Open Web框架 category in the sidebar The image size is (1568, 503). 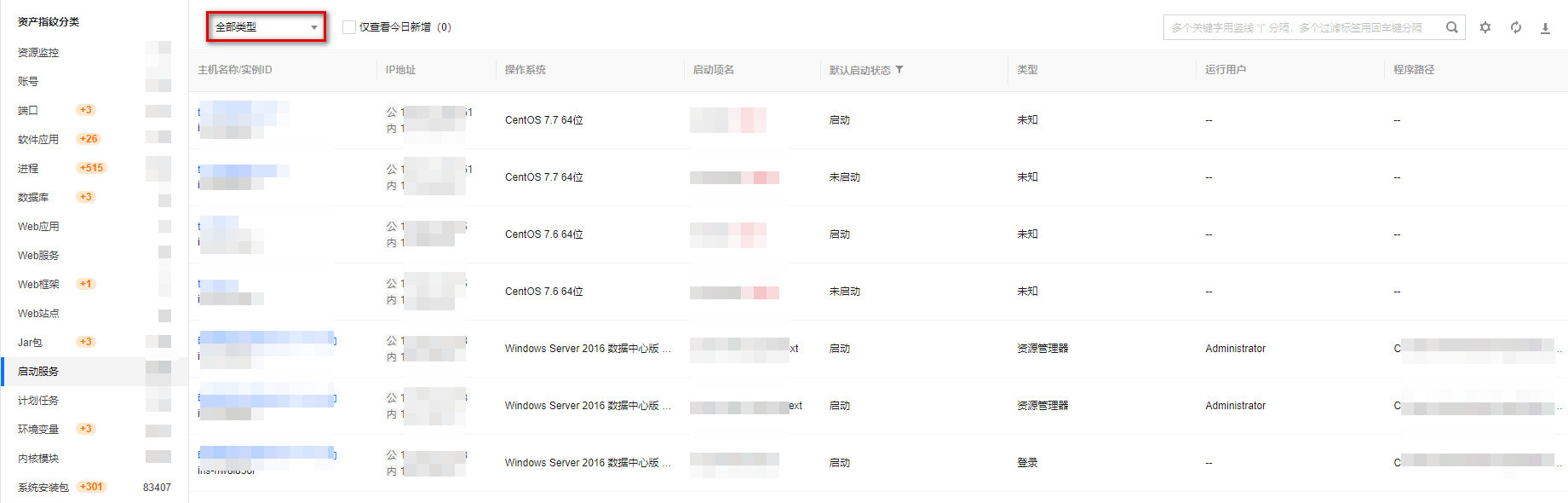click(38, 285)
